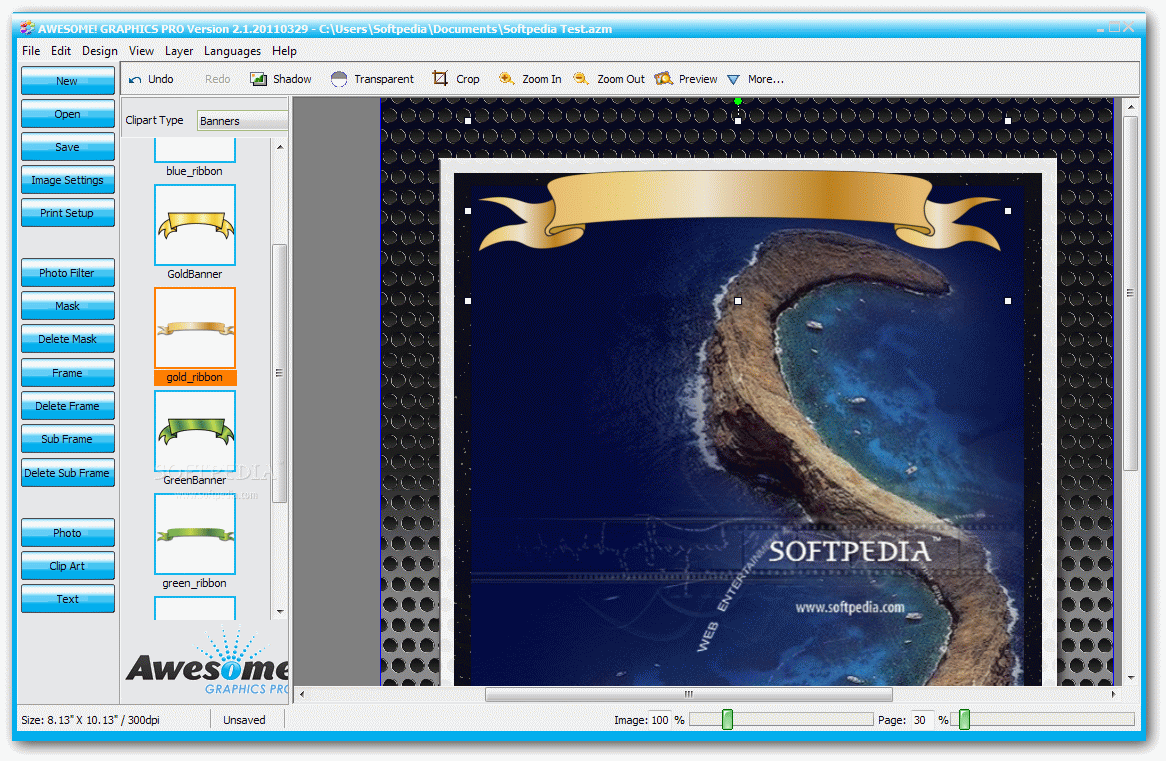Click the Delete Mask button
Image resolution: width=1166 pixels, height=761 pixels.
68,338
